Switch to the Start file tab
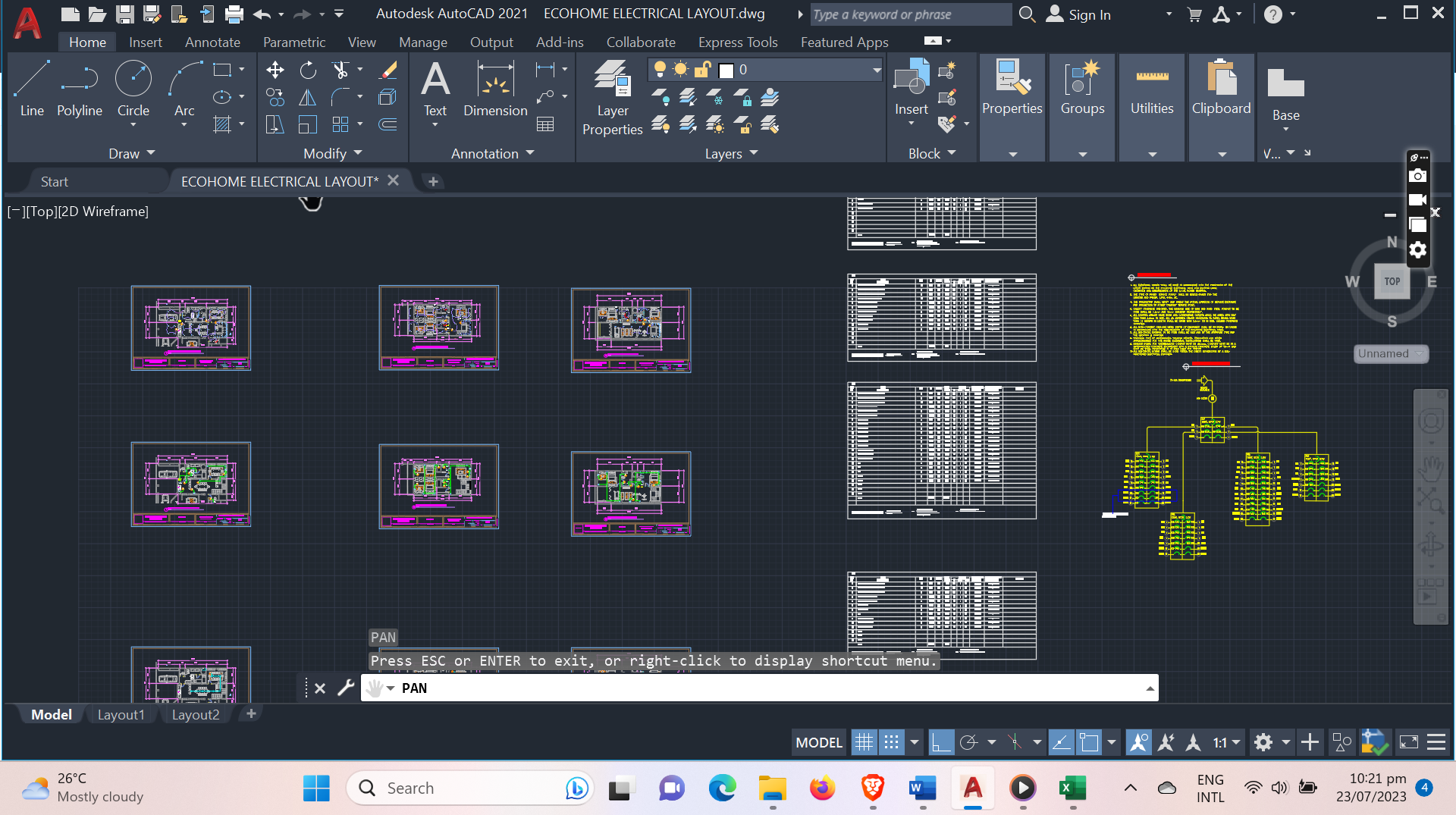Screen dimensions: 1456x815 click(x=55, y=181)
